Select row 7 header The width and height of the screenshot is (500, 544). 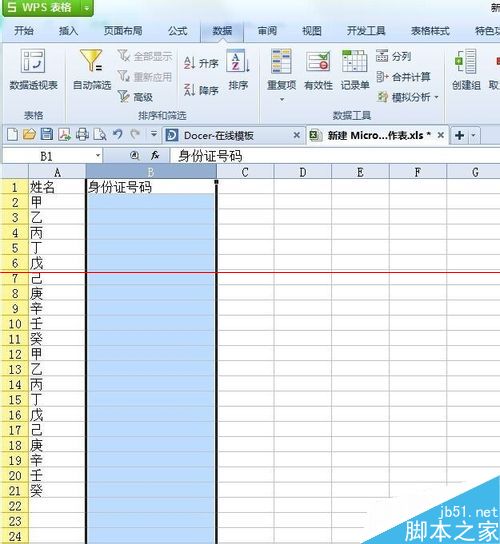(15, 279)
